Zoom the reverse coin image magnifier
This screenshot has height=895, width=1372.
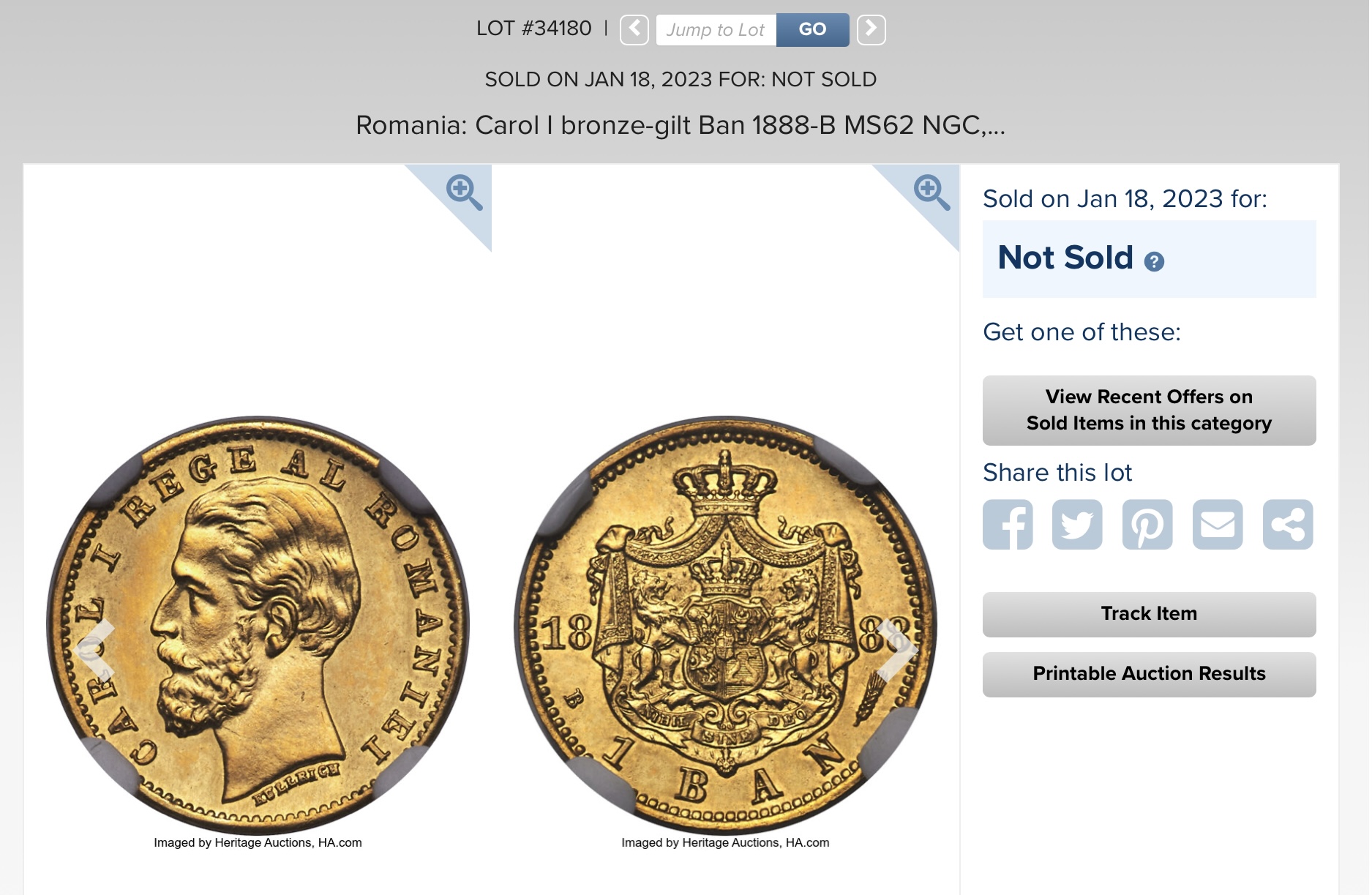[931, 192]
